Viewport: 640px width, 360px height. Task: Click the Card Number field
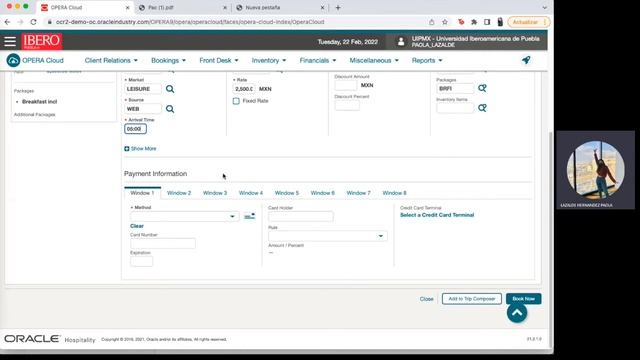(x=162, y=243)
